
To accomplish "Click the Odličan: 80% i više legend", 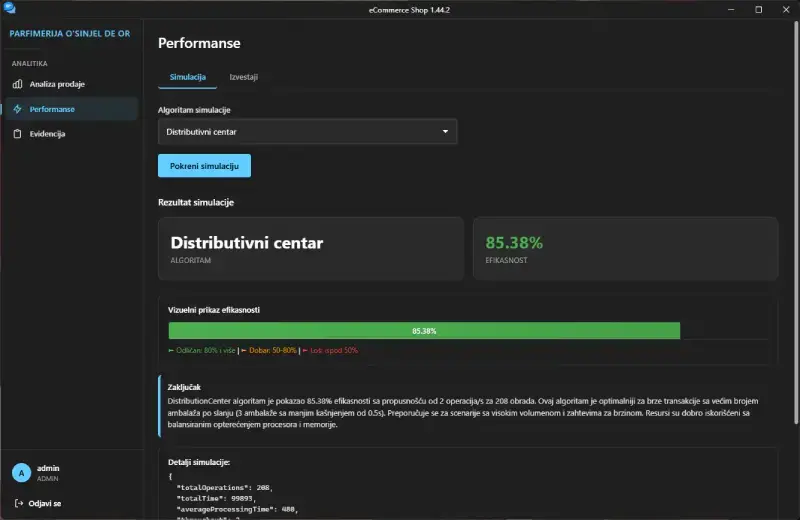I will click(x=202, y=351).
